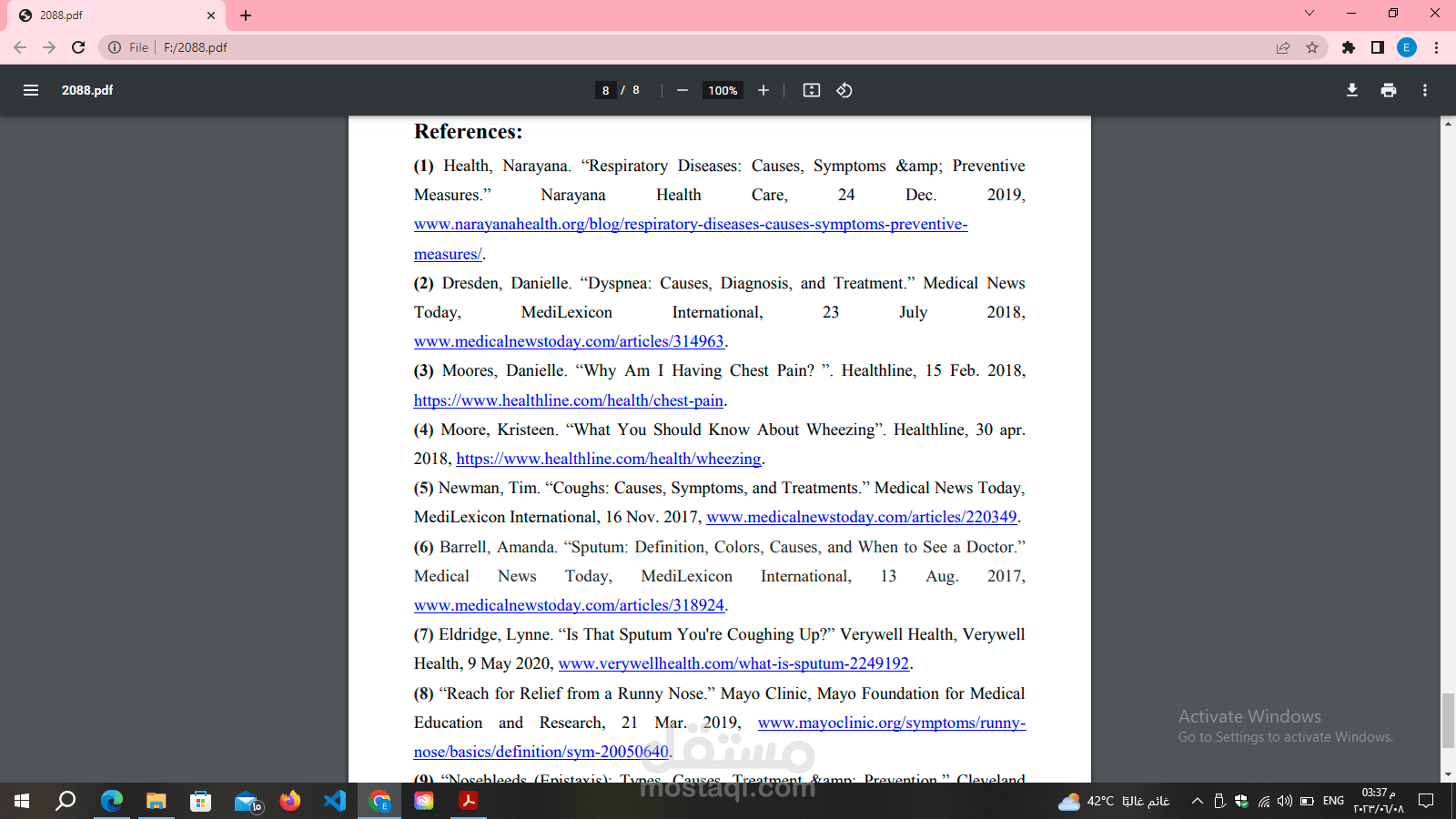1456x819 pixels.
Task: Click the safely remove hardware tray icon
Action: [1219, 801]
